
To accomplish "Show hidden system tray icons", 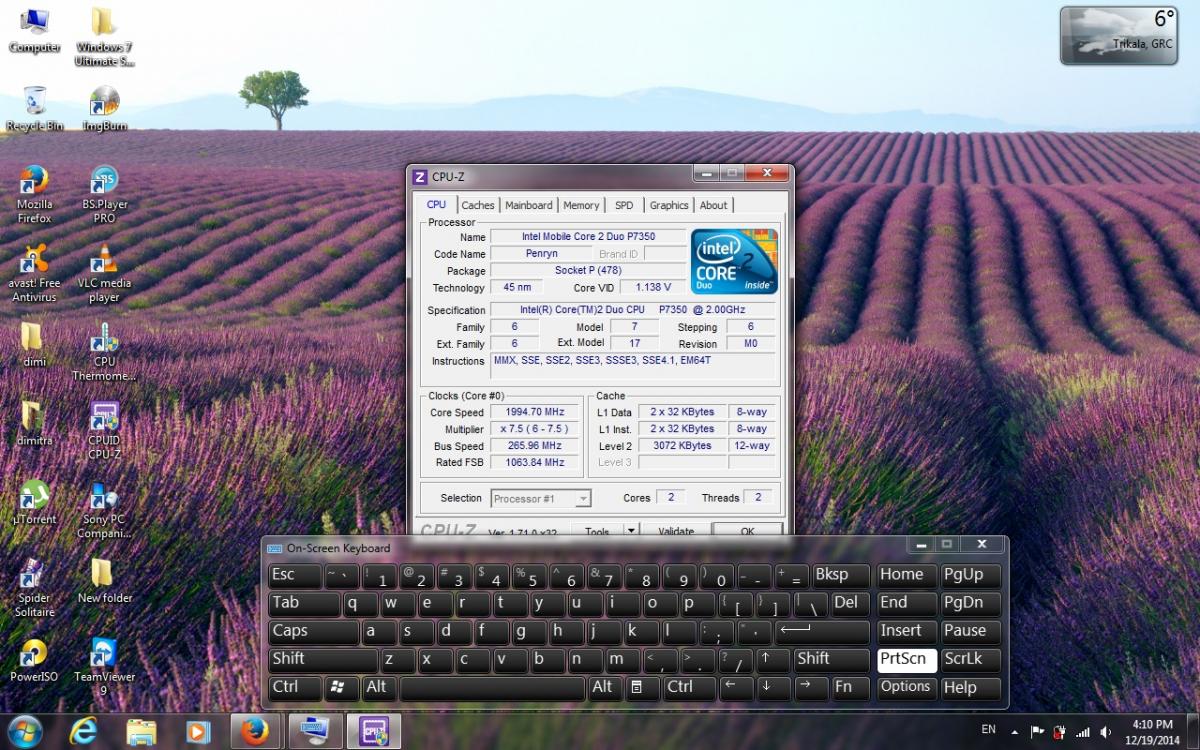I will 1015,732.
